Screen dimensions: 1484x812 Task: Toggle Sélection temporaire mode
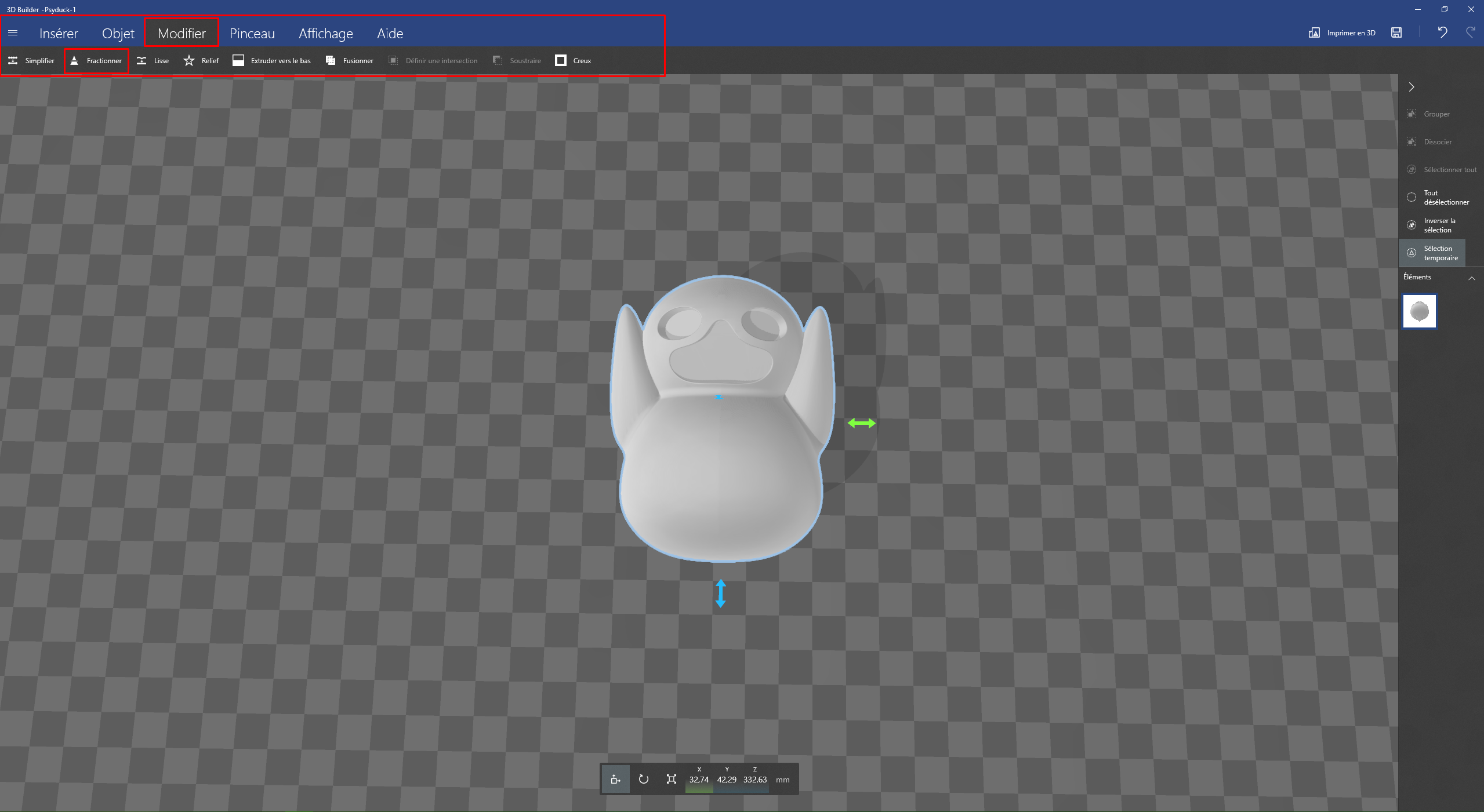(1432, 253)
